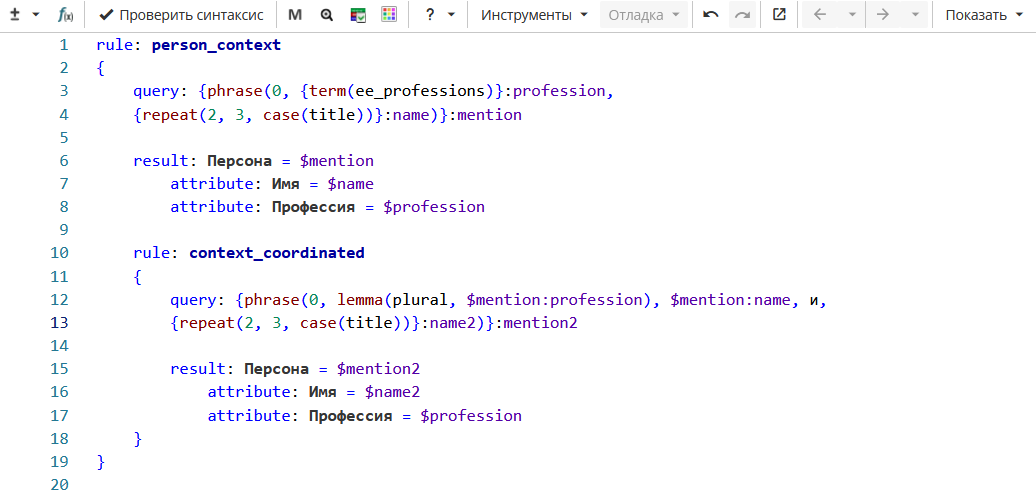This screenshot has width=1036, height=494.
Task: Click $profession variable on line 8
Action: pyautogui.click(x=434, y=207)
